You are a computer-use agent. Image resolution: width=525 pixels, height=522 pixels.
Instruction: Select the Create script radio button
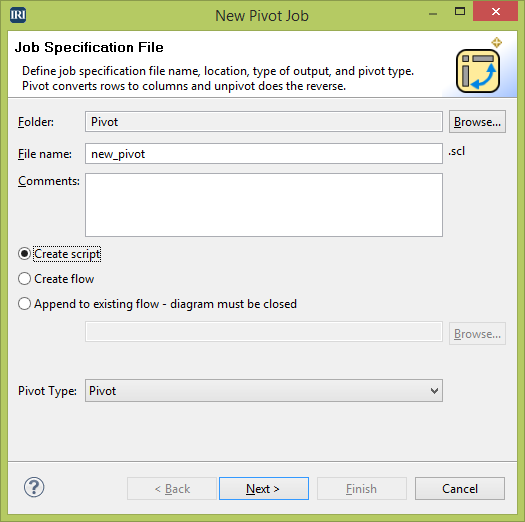click(24, 254)
